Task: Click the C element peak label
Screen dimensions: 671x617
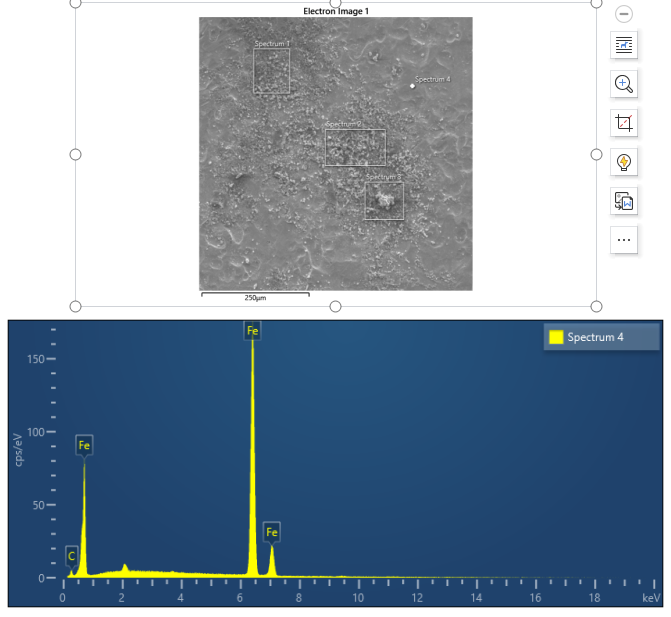Action: [71, 556]
